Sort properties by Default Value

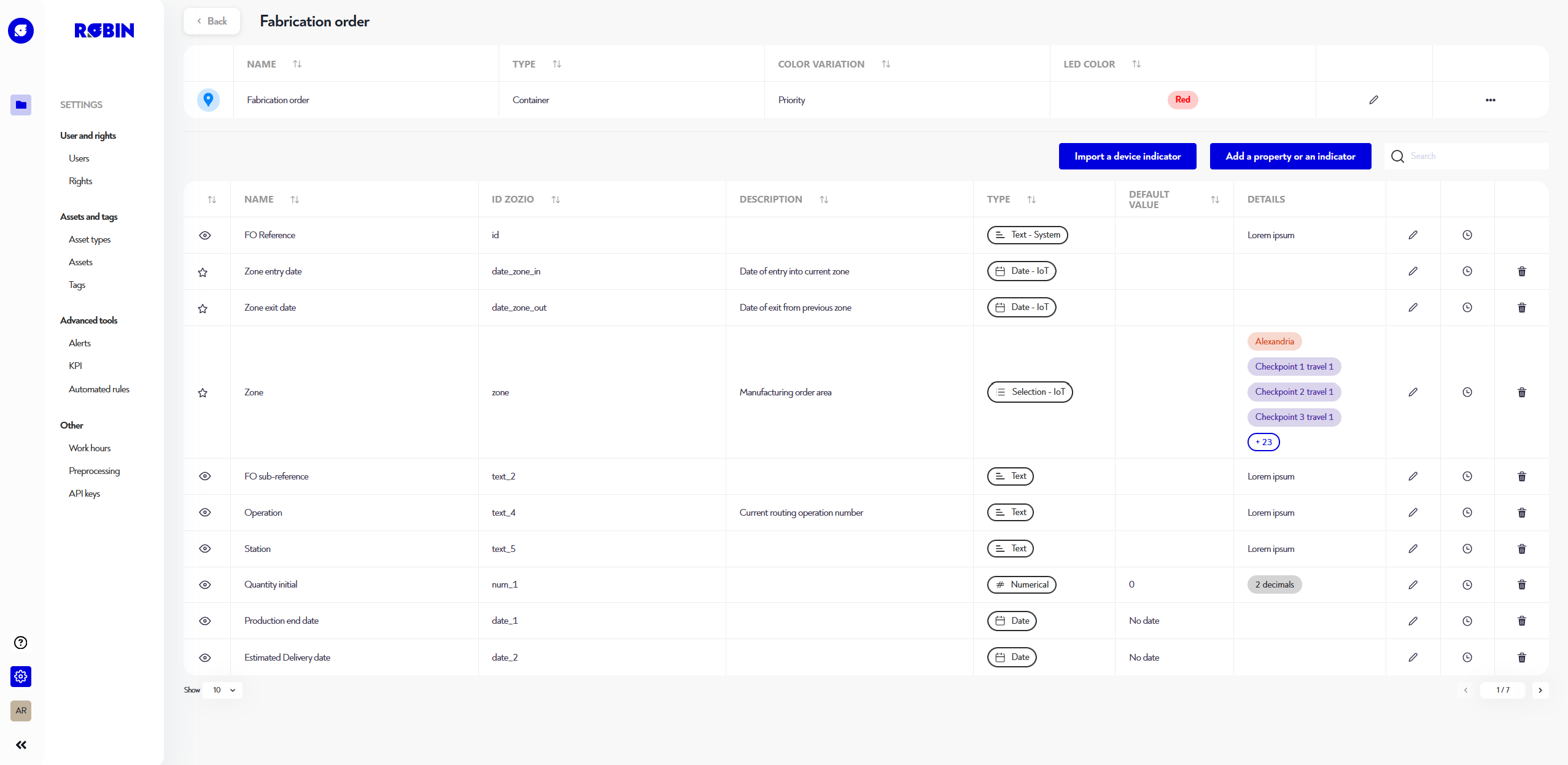tap(1215, 200)
